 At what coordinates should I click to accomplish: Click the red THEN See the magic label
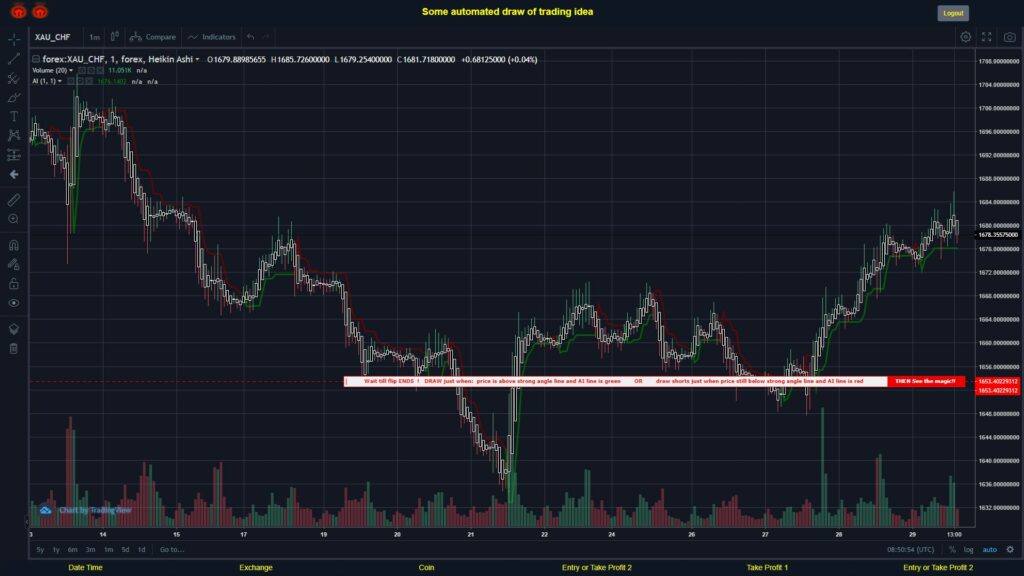coord(925,381)
